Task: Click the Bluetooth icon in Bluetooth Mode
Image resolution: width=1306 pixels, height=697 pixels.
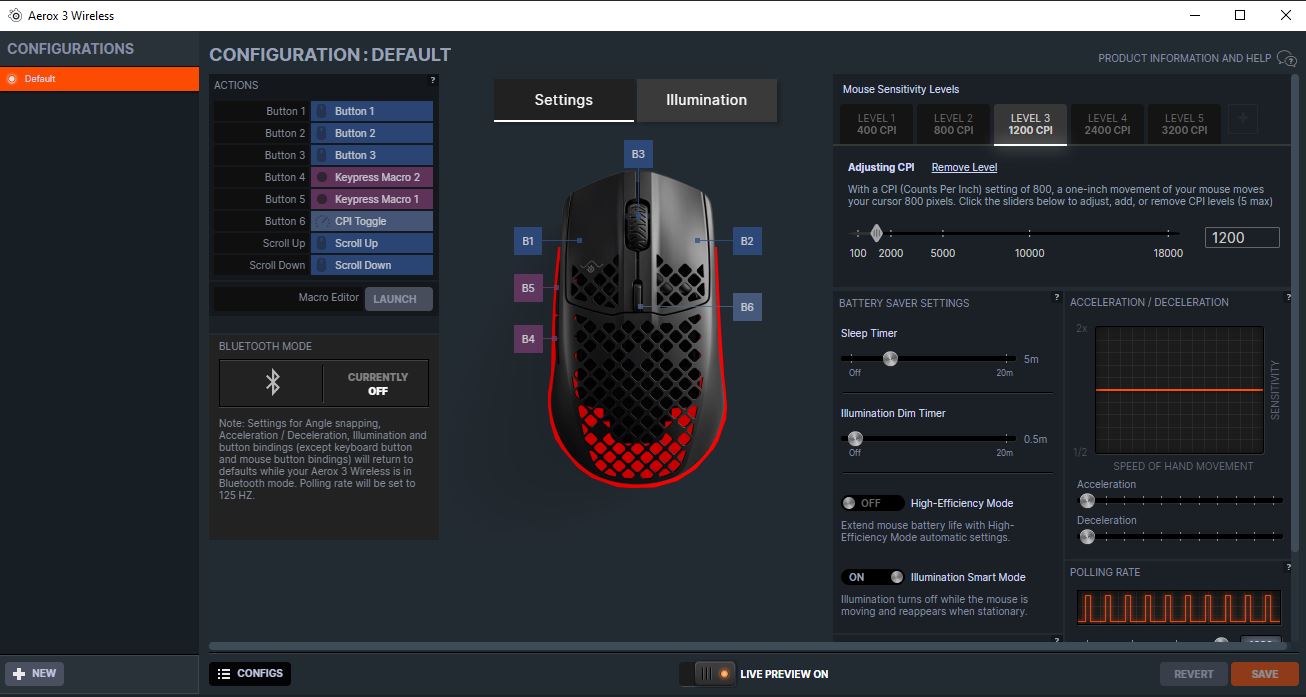Action: pyautogui.click(x=272, y=383)
